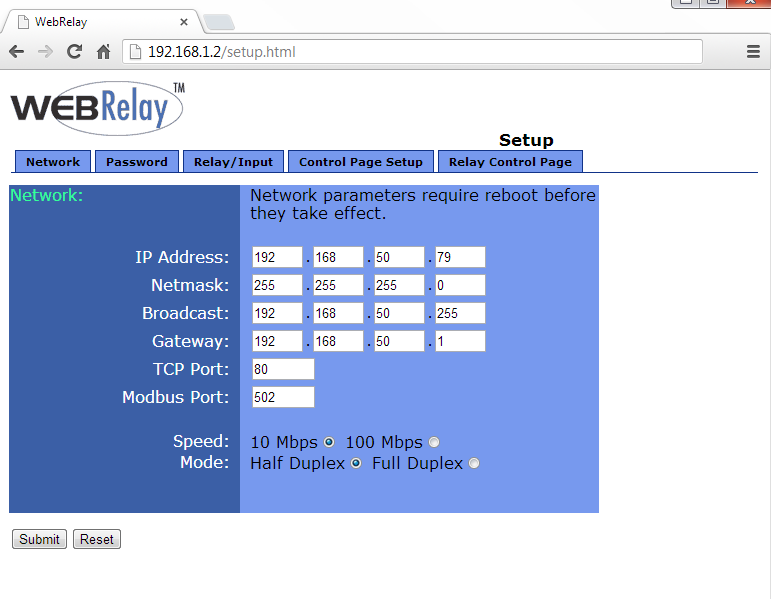Click Netmask first octet field
The image size is (771, 599).
point(277,285)
